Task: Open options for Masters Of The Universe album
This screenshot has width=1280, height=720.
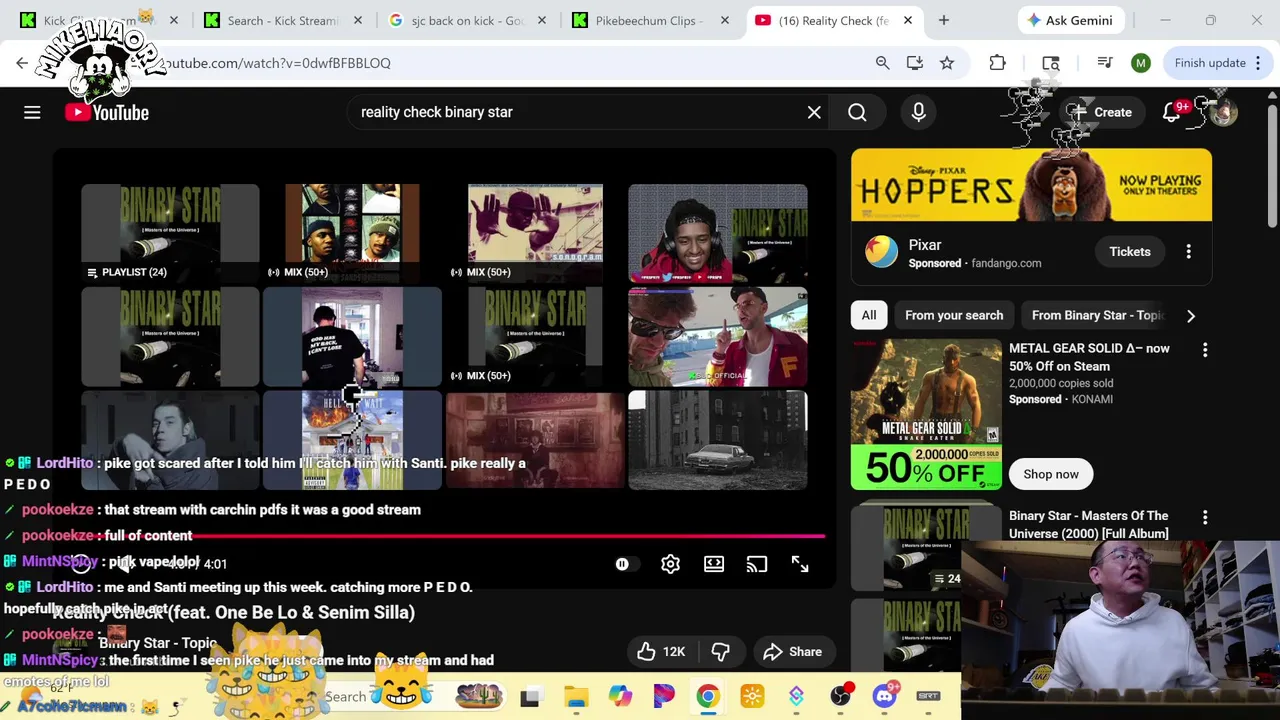Action: [x=1205, y=517]
